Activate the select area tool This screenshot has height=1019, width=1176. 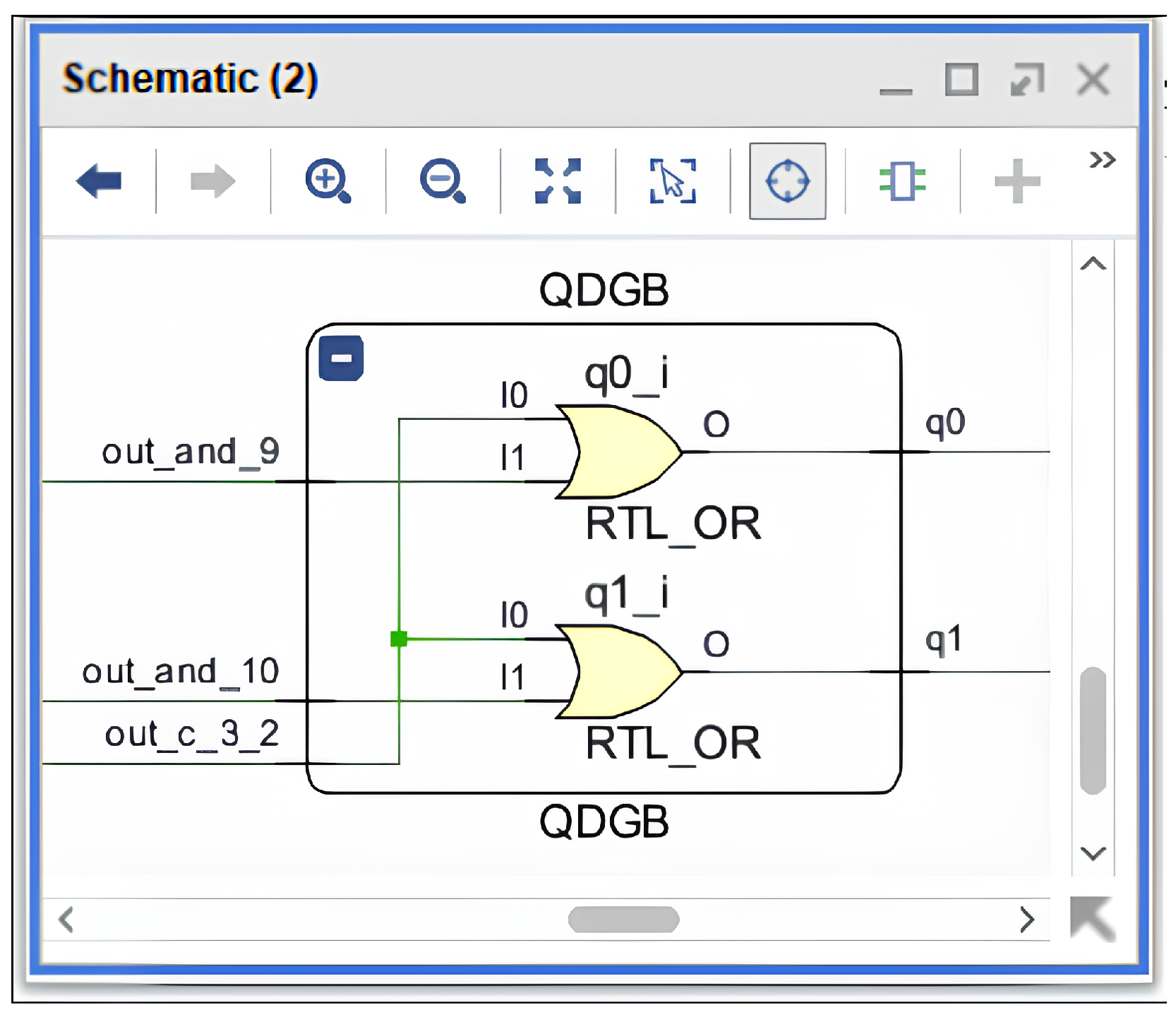point(672,181)
